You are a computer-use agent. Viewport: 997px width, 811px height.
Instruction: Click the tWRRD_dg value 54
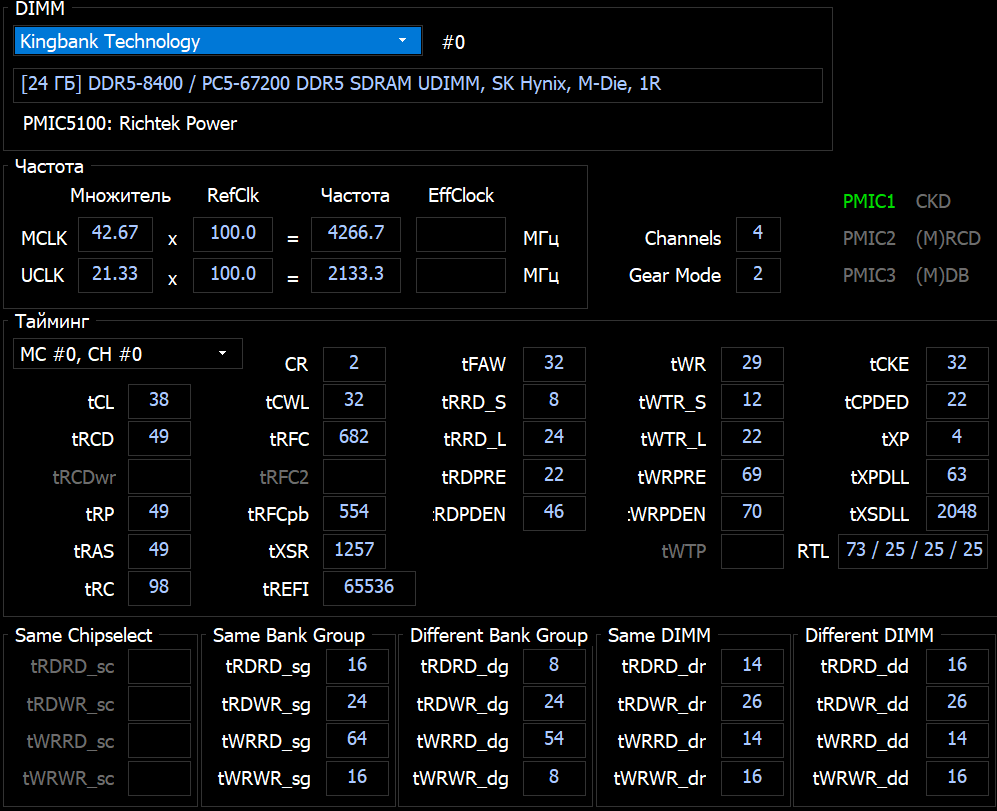tap(554, 740)
